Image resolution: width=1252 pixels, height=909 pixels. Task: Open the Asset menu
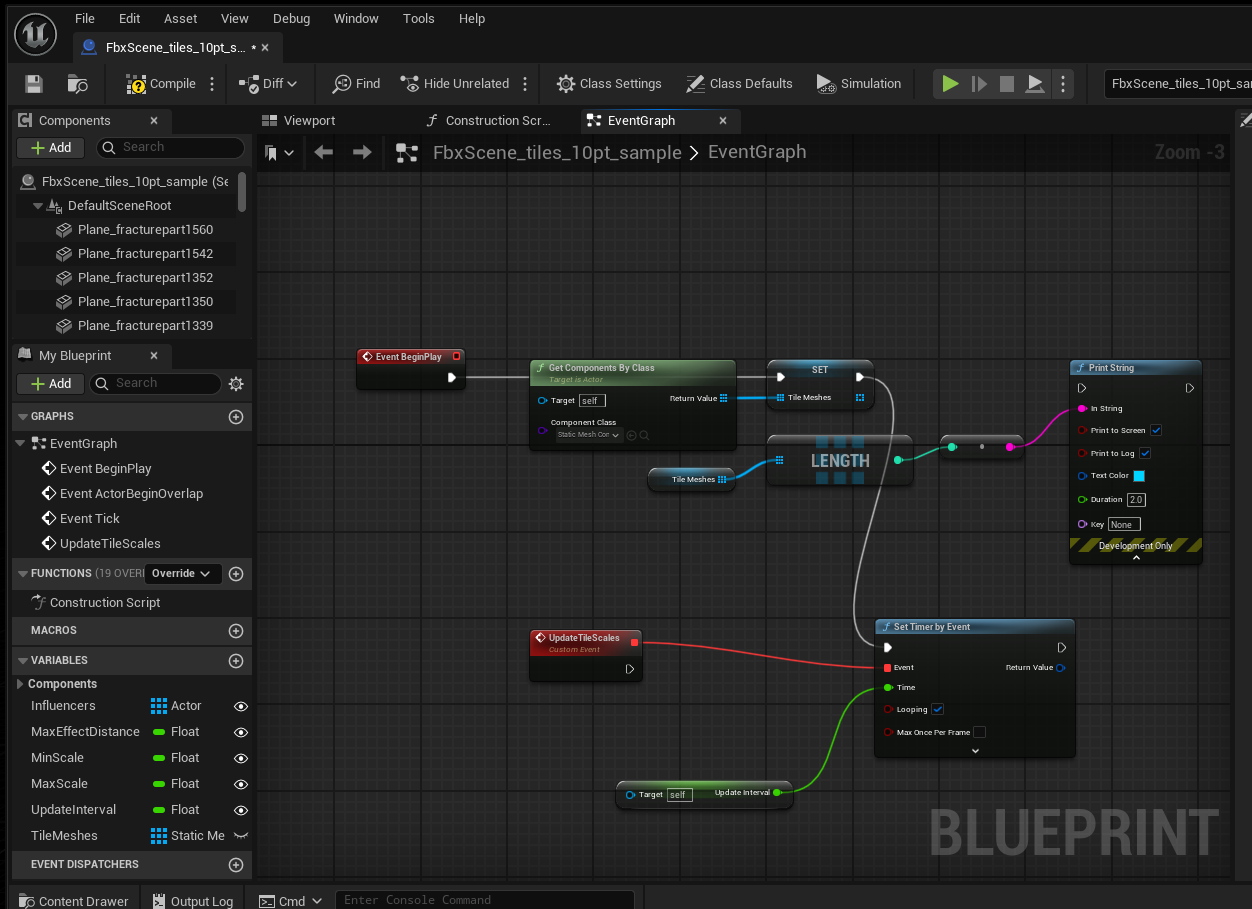[x=181, y=18]
